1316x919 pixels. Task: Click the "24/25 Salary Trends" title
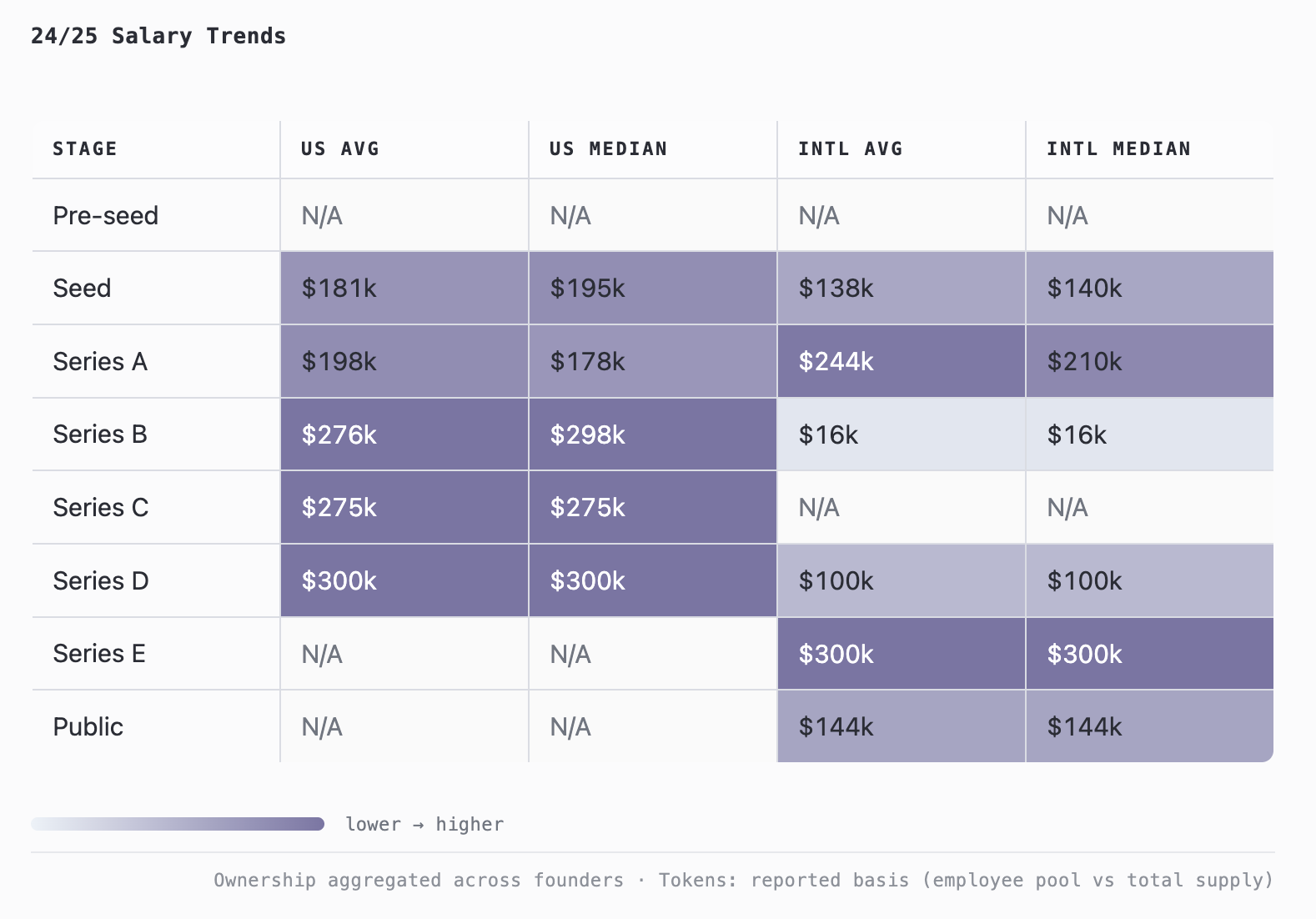[x=158, y=36]
